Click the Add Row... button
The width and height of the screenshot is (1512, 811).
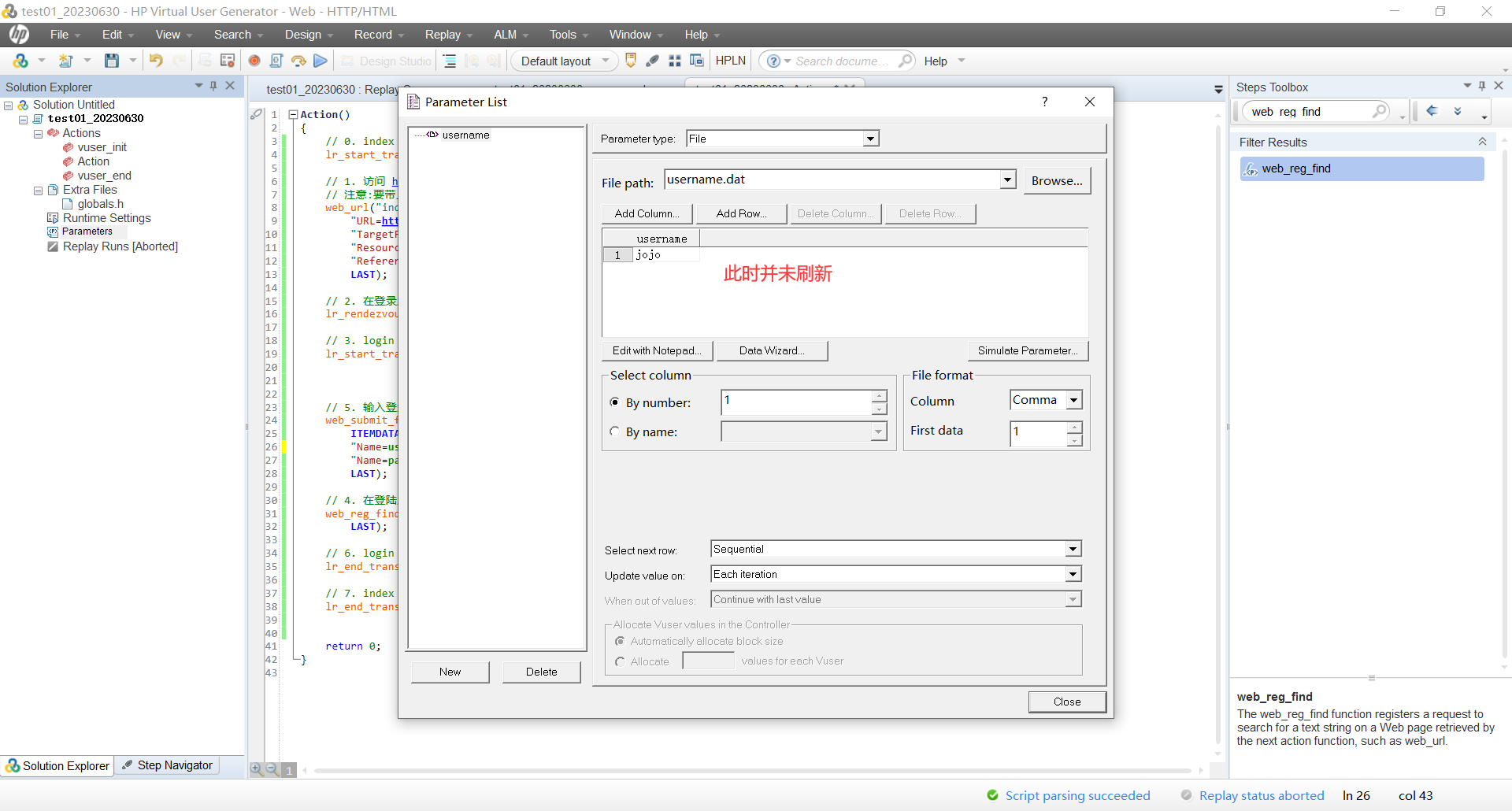point(742,213)
